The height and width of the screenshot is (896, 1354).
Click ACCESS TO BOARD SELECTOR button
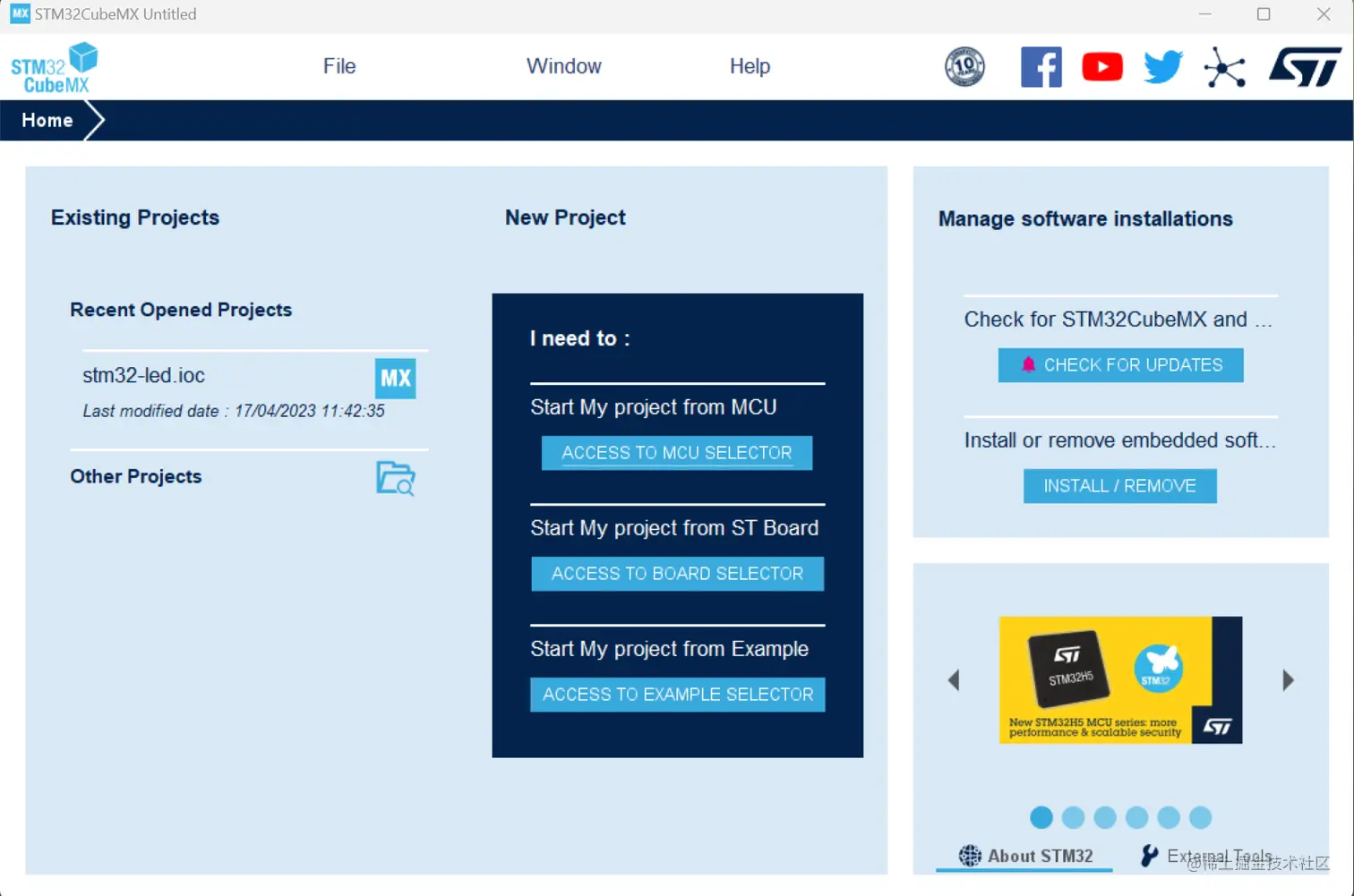point(677,574)
